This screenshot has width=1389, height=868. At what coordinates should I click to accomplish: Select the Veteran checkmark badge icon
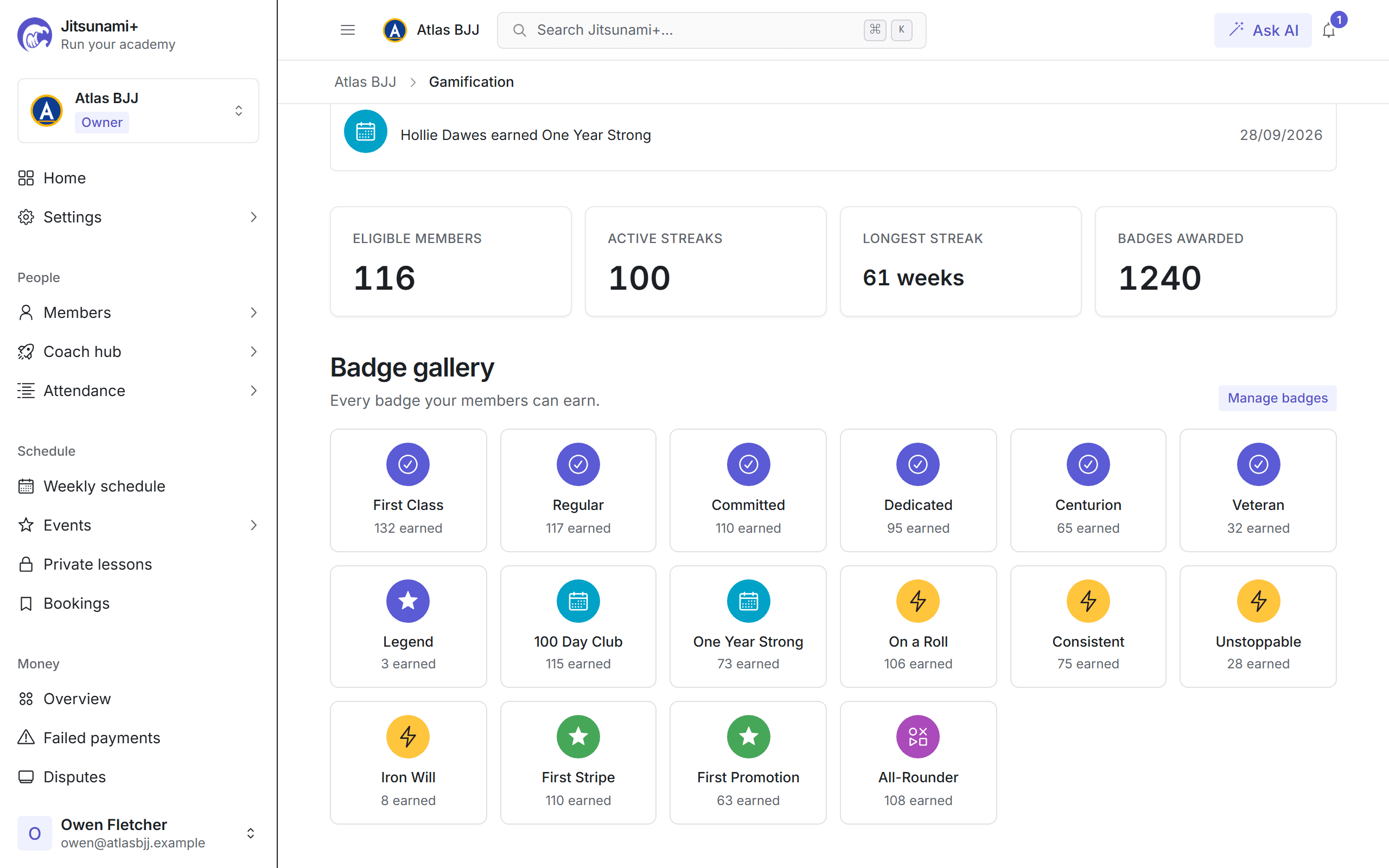pos(1258,464)
